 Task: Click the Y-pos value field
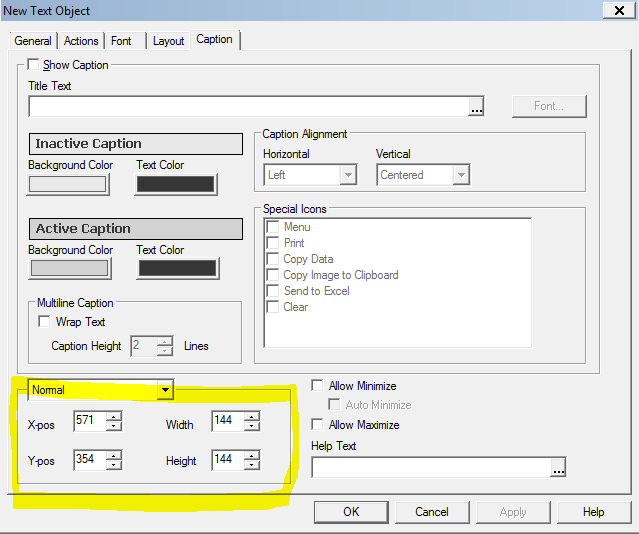[x=90, y=460]
